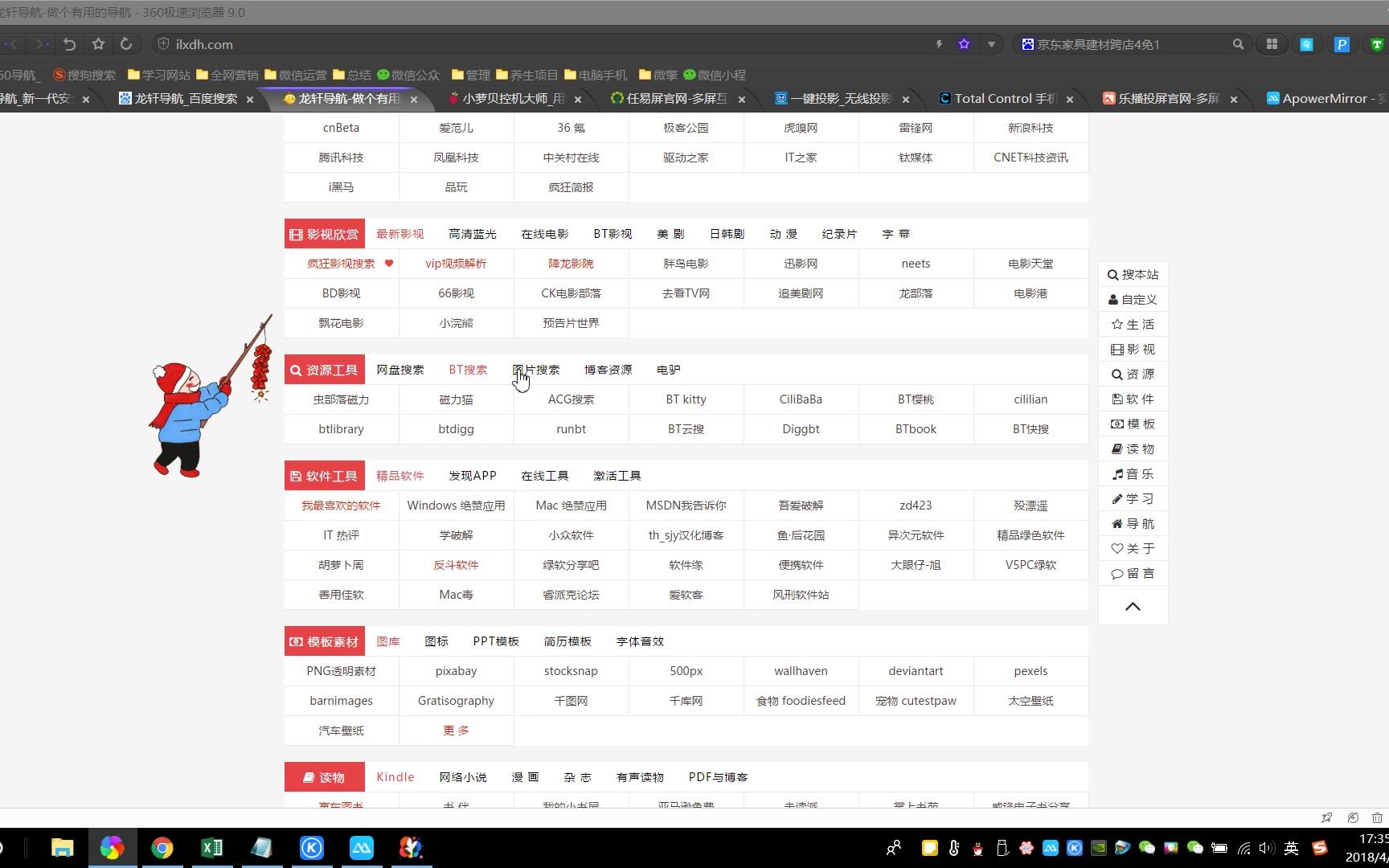Select the BT影视 sub-tab

[x=613, y=234]
